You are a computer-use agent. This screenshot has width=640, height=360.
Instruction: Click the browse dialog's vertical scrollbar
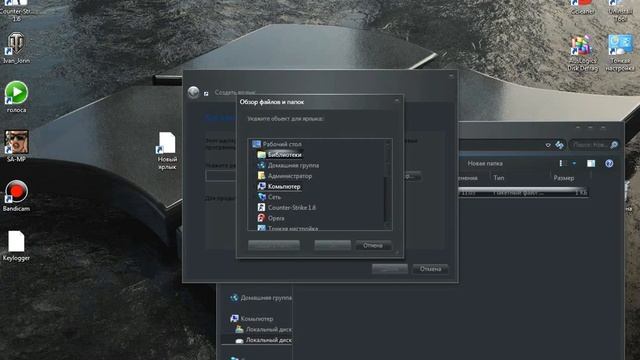tap(388, 184)
